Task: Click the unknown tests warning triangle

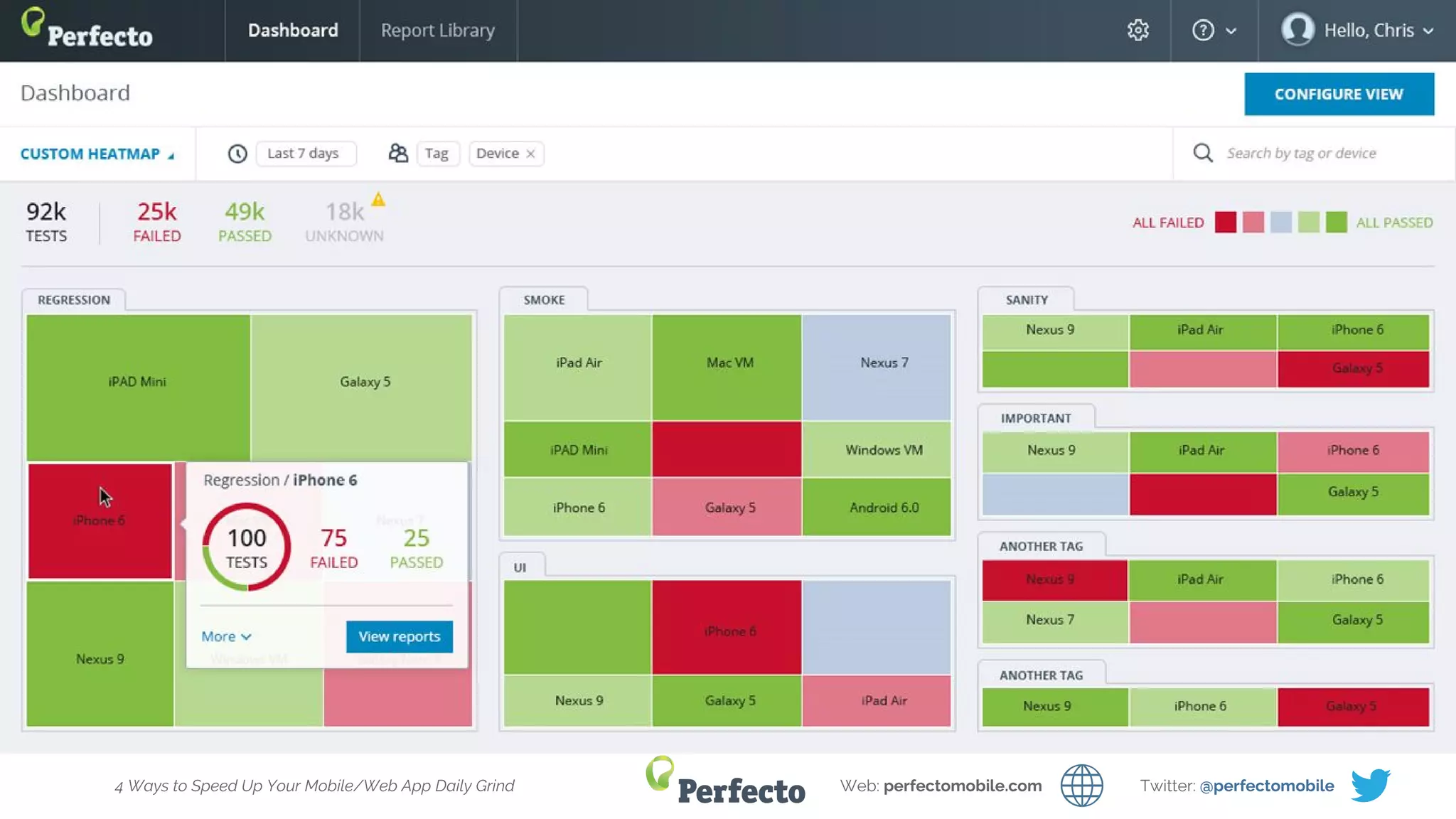Action: [378, 200]
